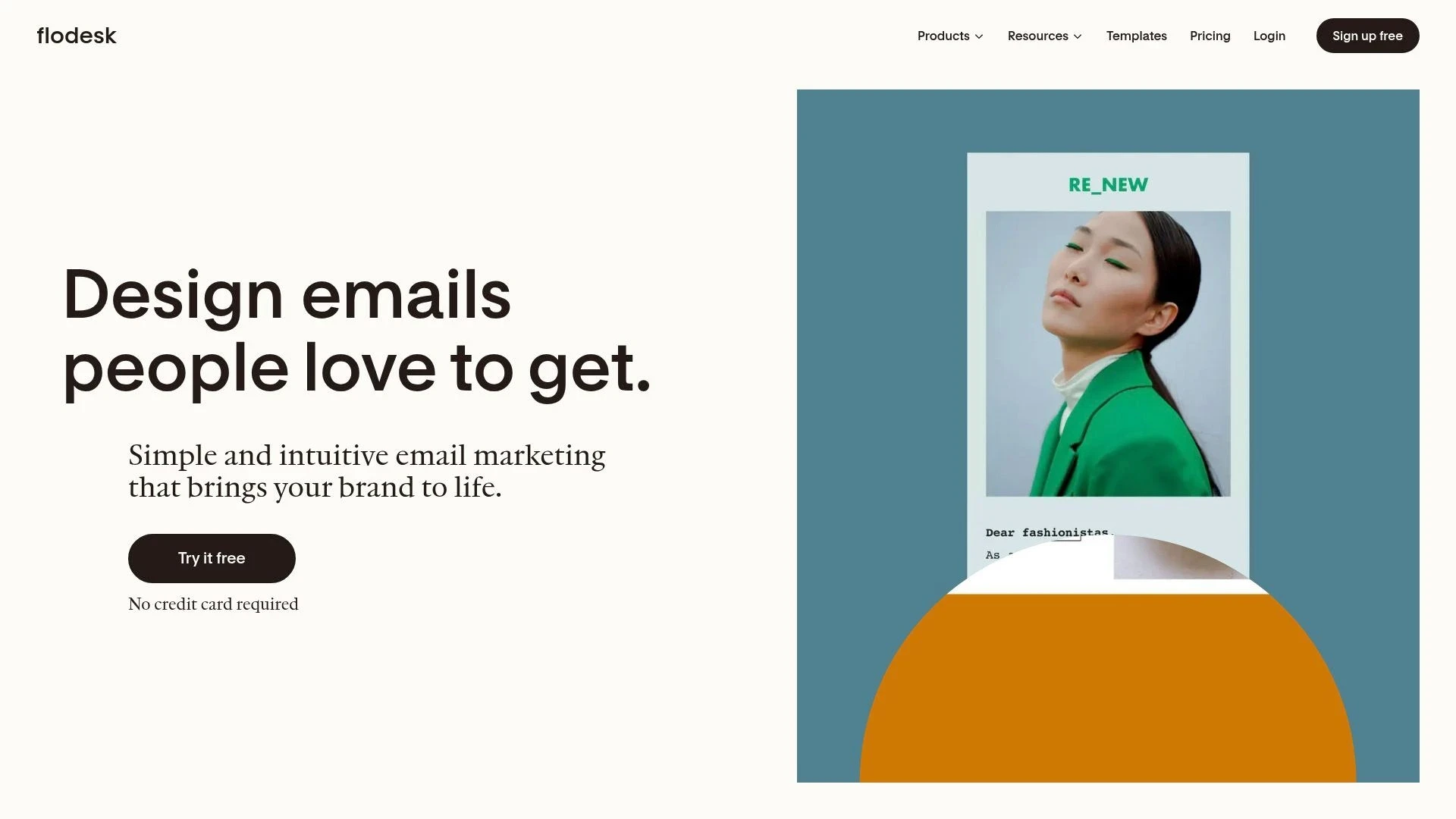
Task: Toggle the email preview display area
Action: (1107, 435)
